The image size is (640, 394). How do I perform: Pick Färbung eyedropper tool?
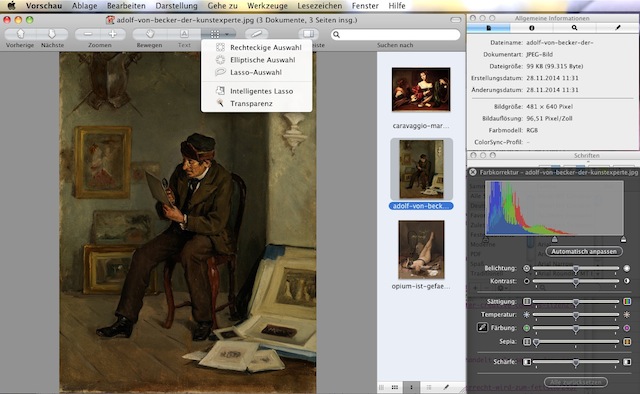[482, 327]
